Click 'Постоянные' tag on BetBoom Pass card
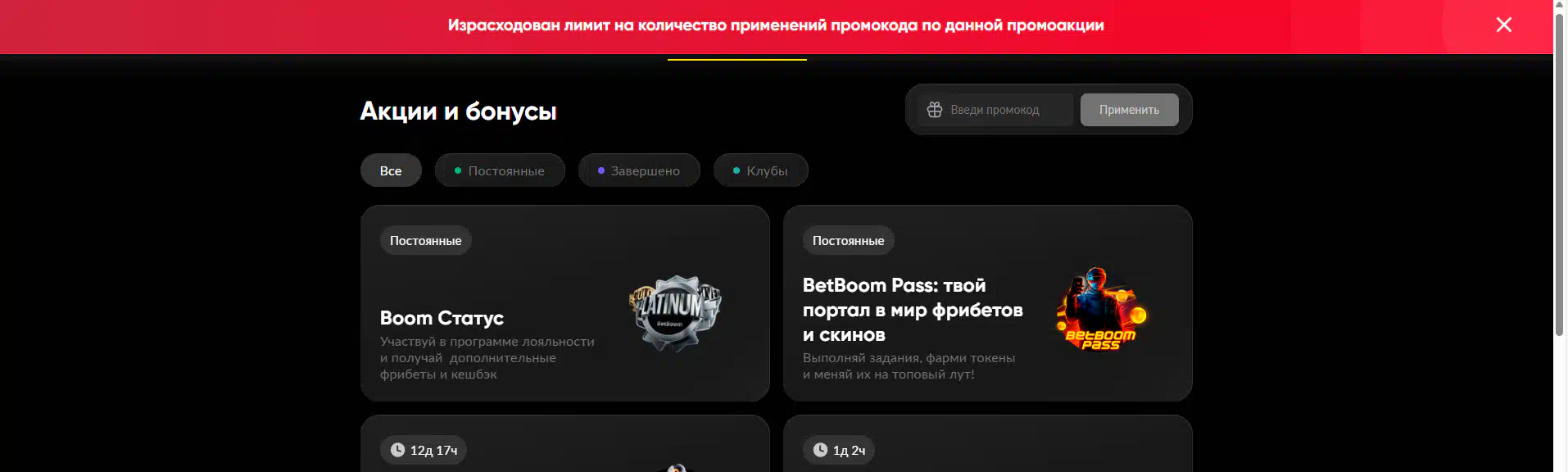 point(848,240)
